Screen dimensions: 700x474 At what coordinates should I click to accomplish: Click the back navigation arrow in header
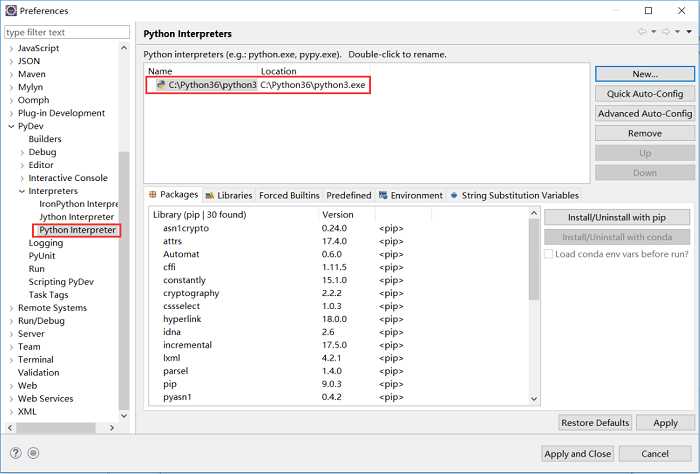[x=642, y=32]
